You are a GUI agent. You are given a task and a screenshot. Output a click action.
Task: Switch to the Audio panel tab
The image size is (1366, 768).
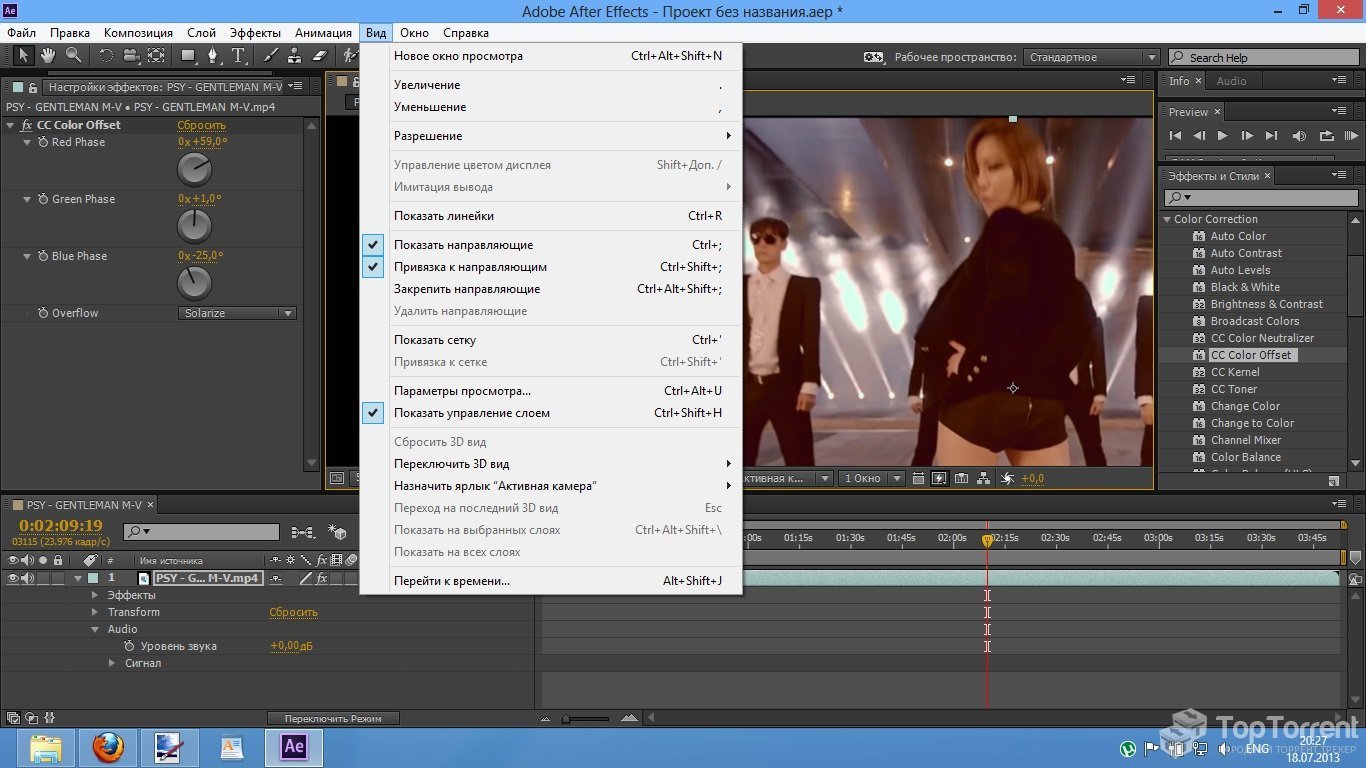point(1231,81)
